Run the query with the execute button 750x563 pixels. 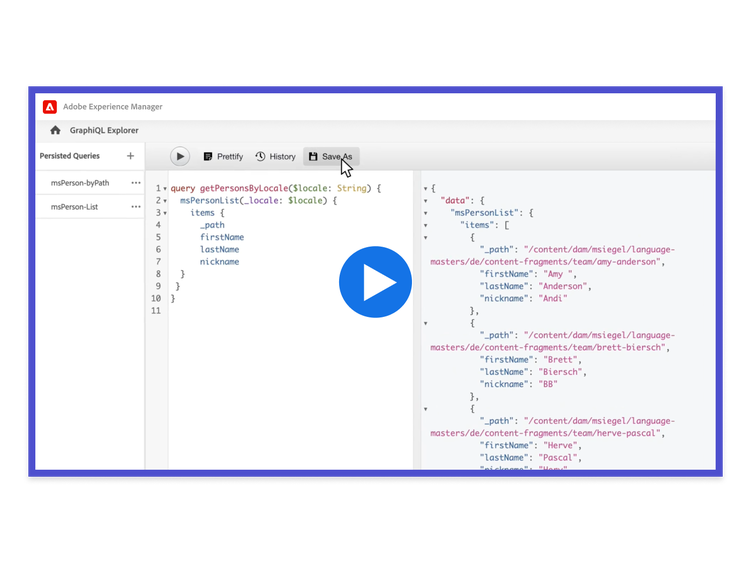point(179,156)
